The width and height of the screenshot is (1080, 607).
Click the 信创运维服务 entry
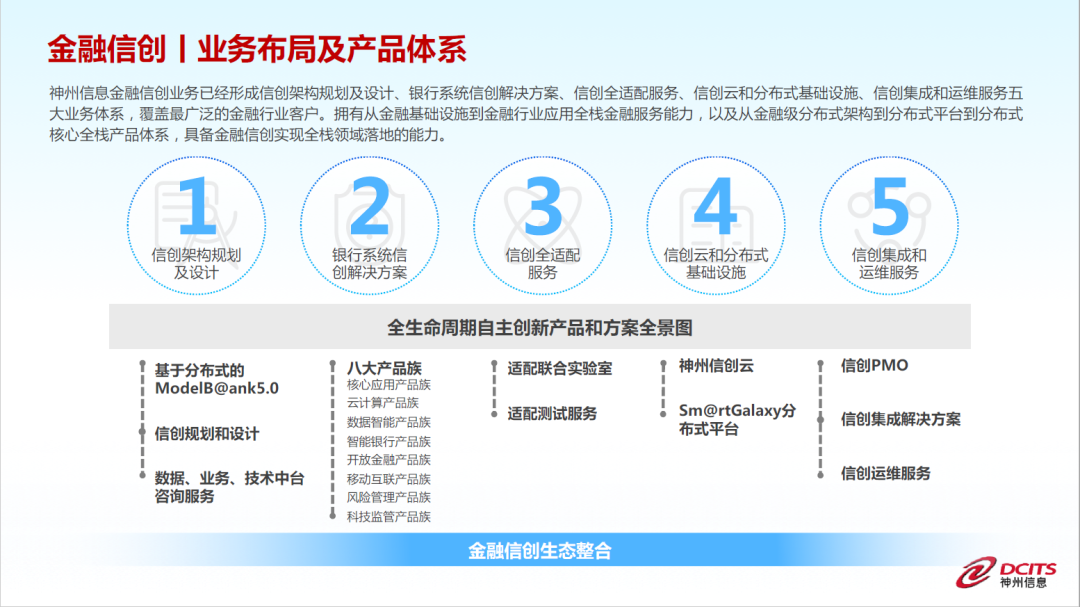point(885,473)
